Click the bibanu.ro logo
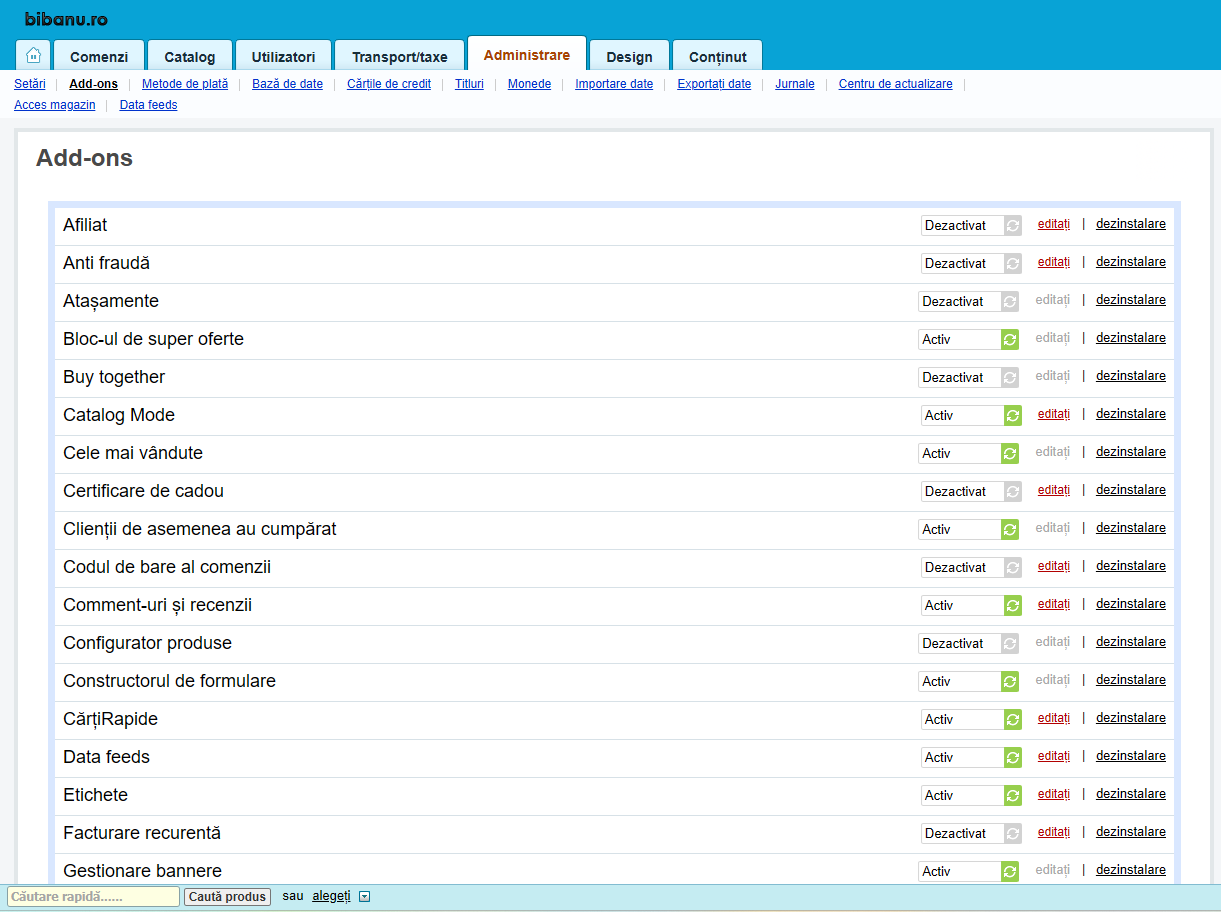The height and width of the screenshot is (912, 1221). pyautogui.click(x=66, y=20)
